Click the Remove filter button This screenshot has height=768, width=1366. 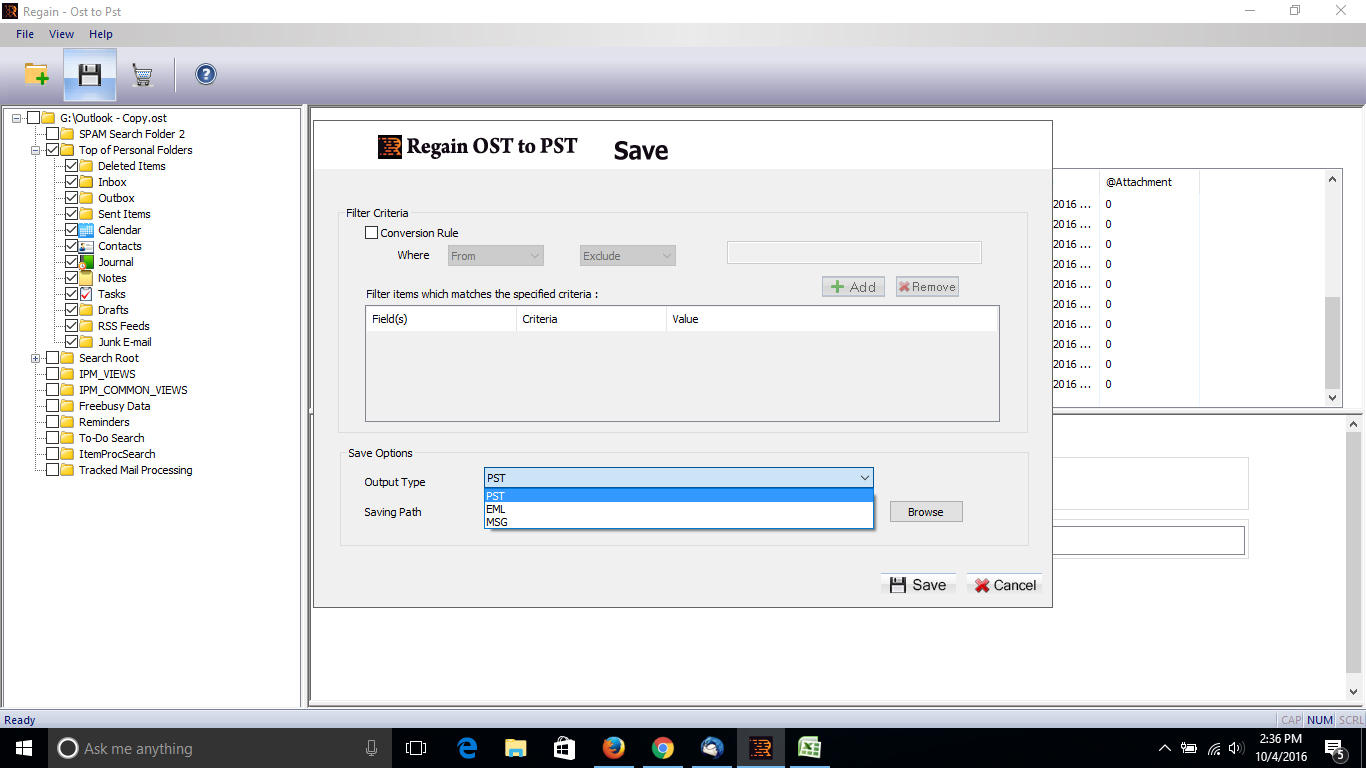coord(927,287)
